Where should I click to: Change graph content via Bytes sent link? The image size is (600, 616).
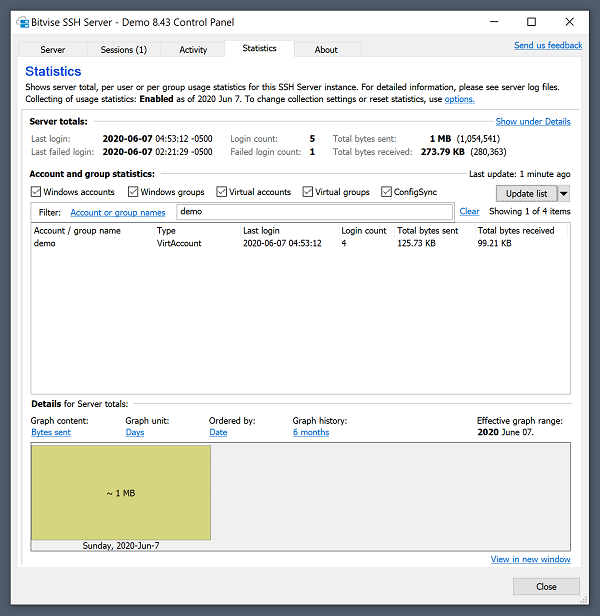[x=51, y=433]
